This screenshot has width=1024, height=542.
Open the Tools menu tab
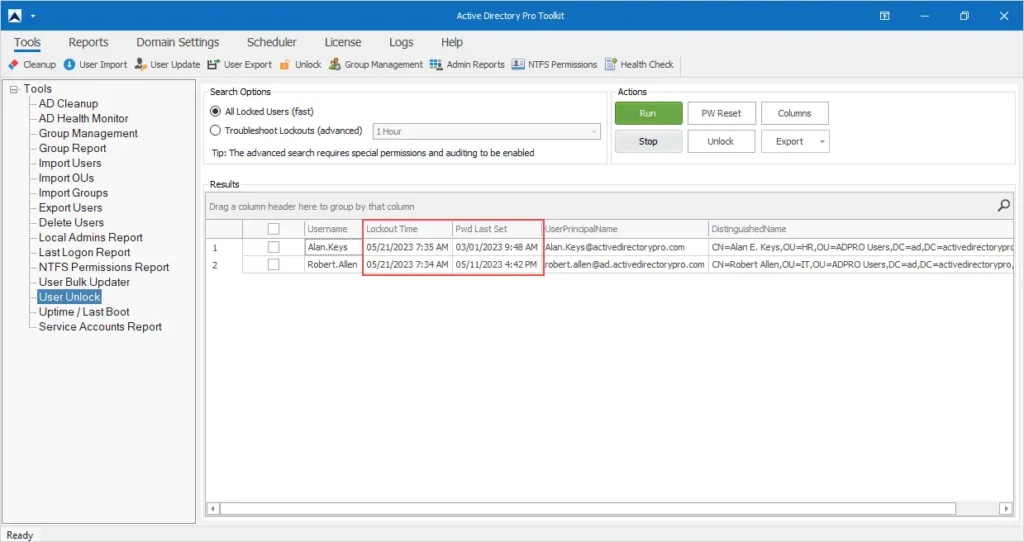click(27, 42)
